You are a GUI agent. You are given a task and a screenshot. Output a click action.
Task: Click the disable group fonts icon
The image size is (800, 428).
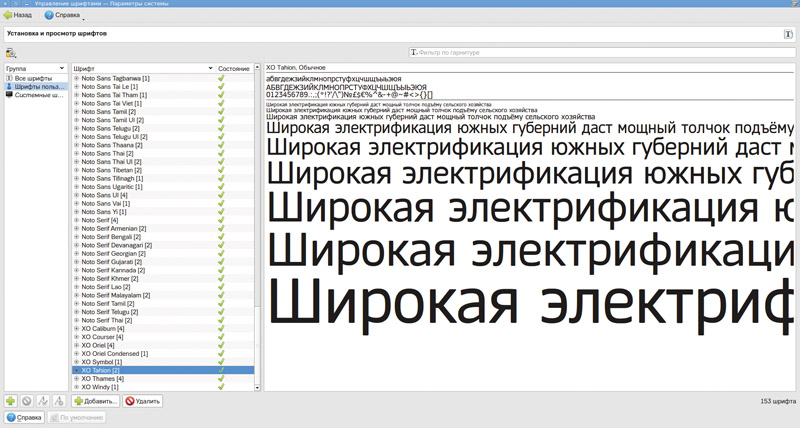[59, 401]
